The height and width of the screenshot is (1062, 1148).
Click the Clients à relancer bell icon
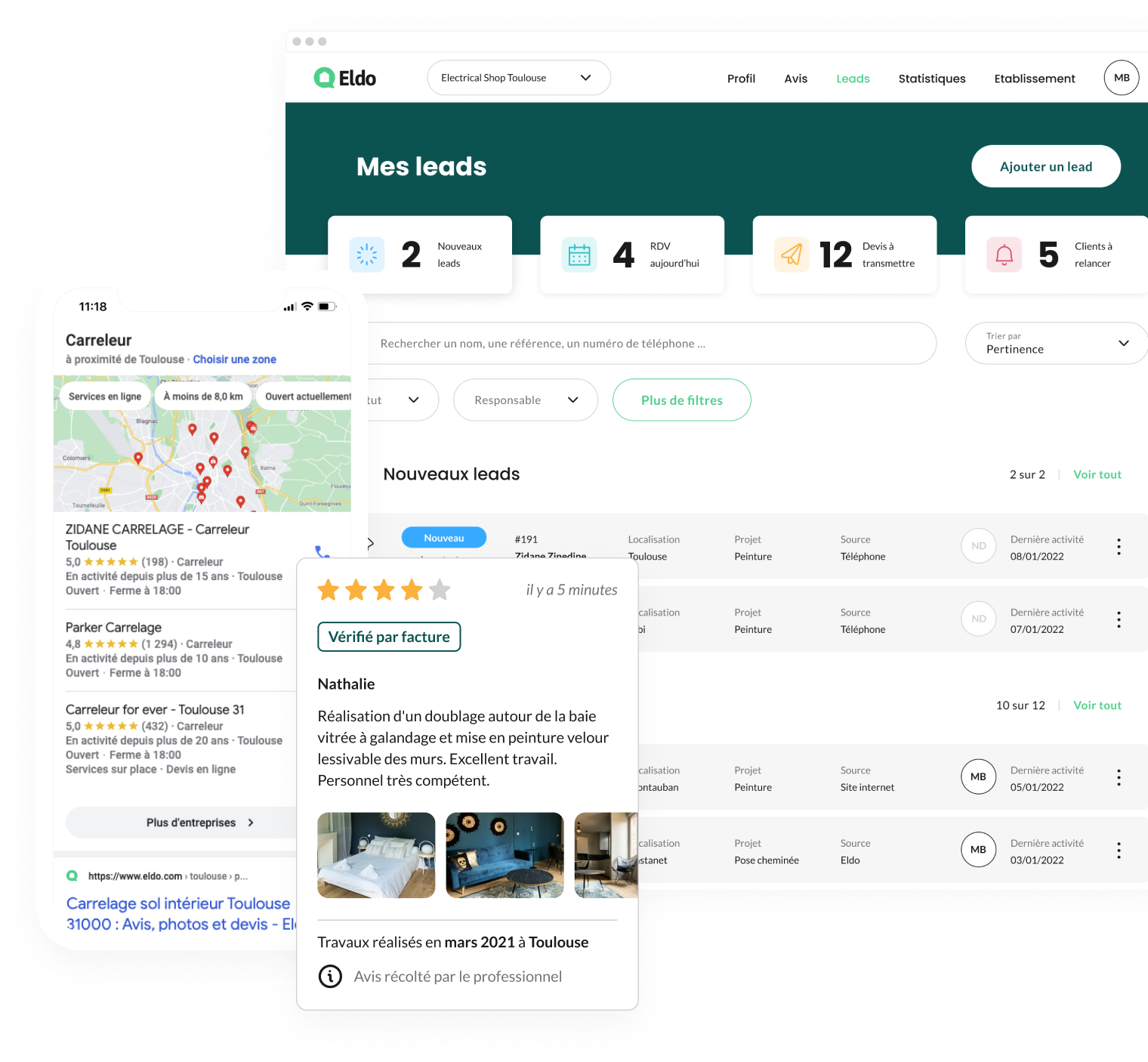1004,255
